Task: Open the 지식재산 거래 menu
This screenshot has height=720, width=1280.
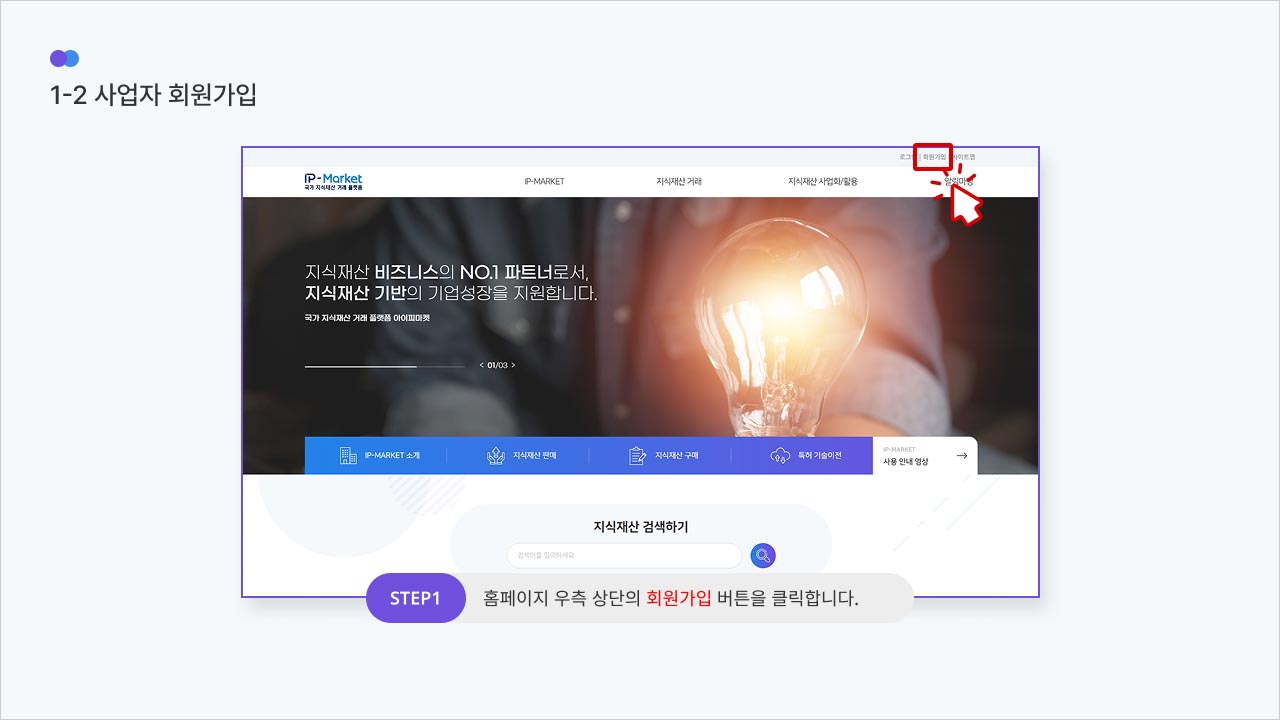Action: pos(679,181)
